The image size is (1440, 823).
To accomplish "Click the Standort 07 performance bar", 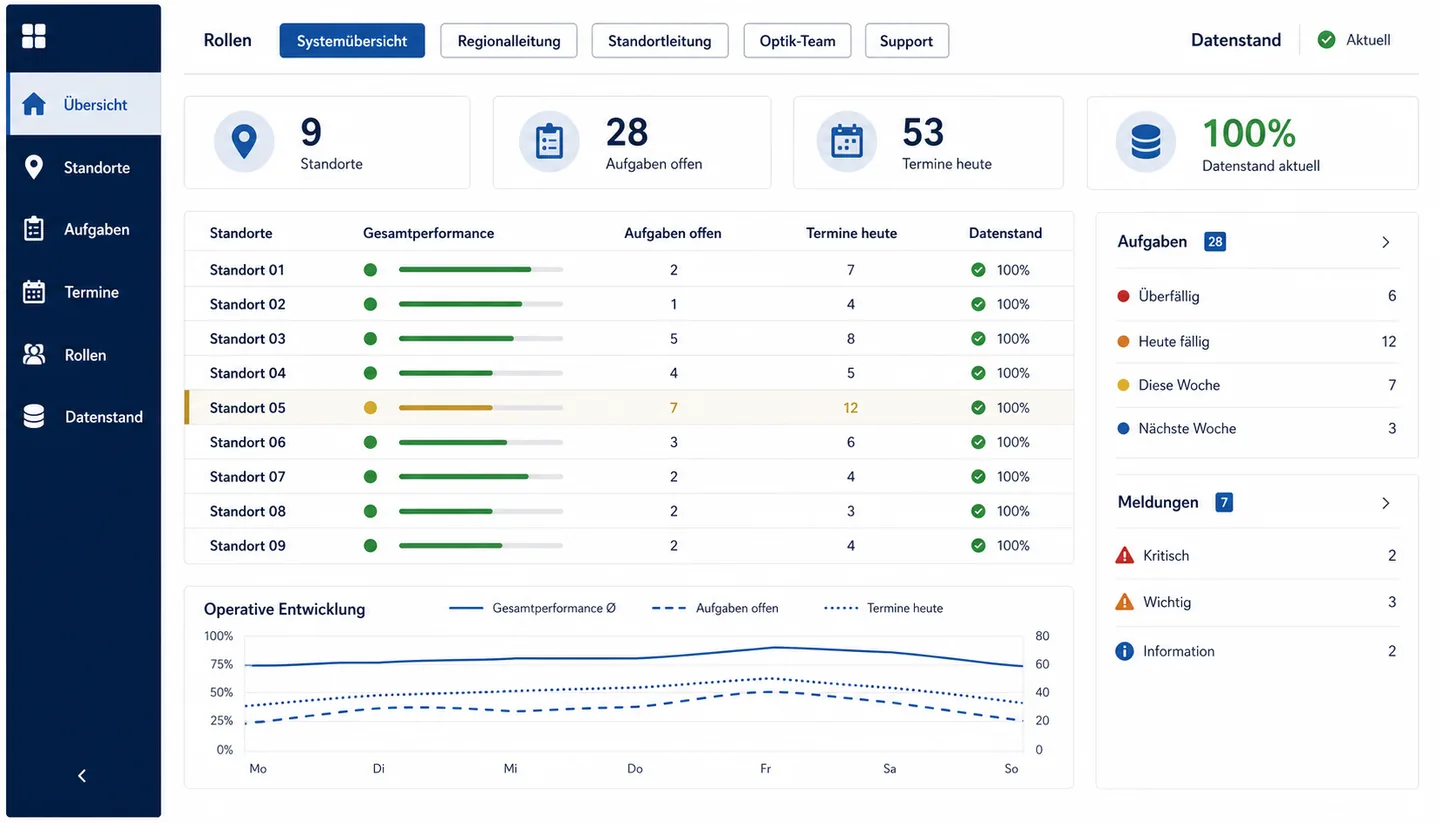I will pos(481,477).
